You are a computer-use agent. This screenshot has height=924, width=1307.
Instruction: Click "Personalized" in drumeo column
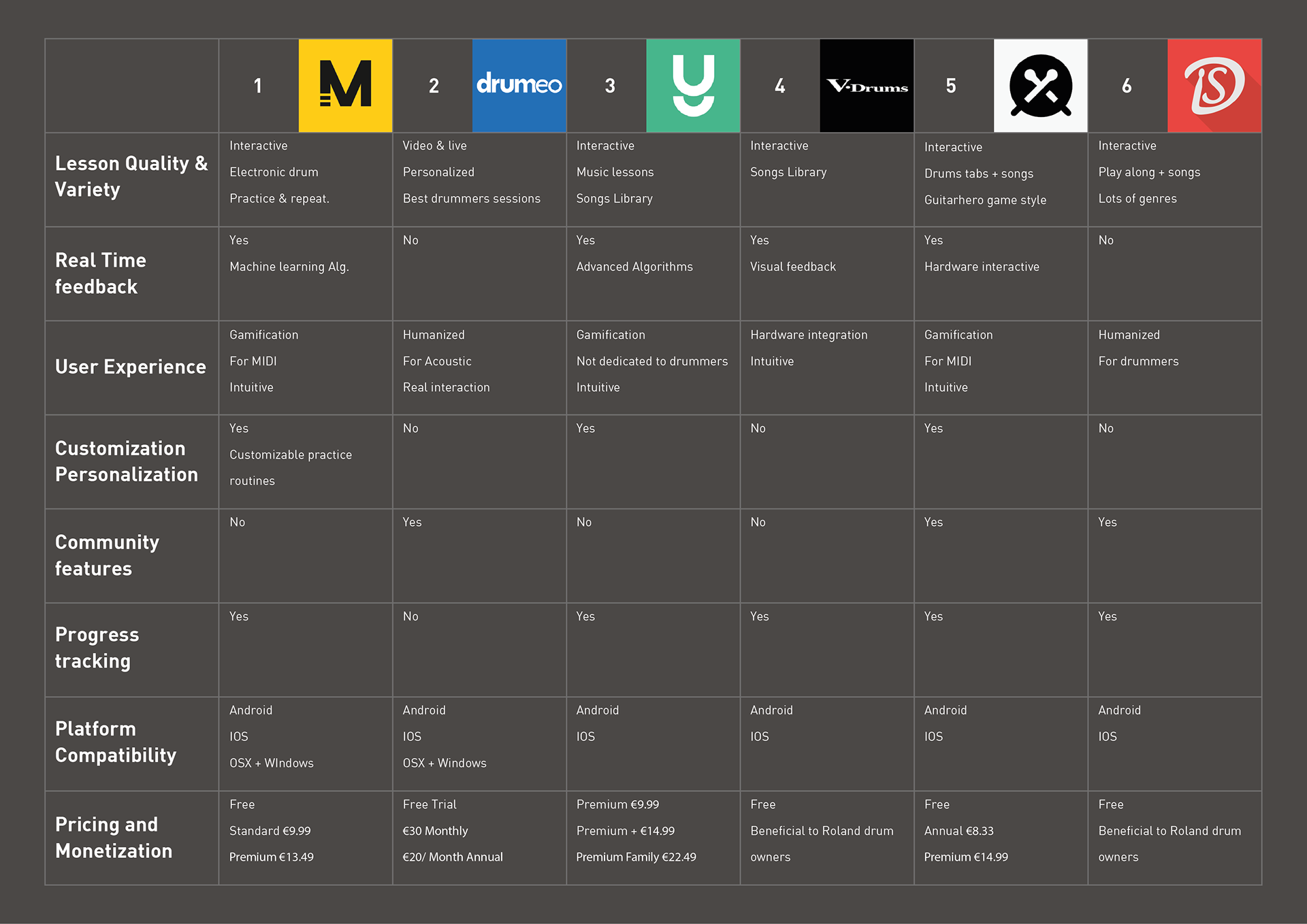(438, 172)
